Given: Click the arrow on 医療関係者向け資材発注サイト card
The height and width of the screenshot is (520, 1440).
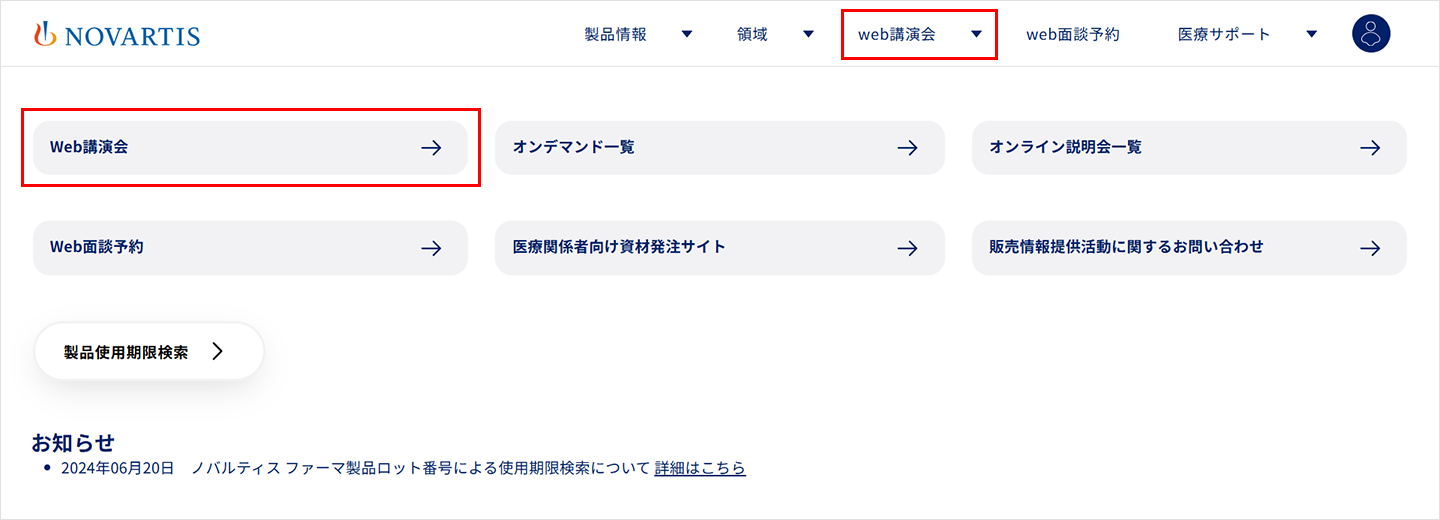Looking at the screenshot, I should (907, 248).
